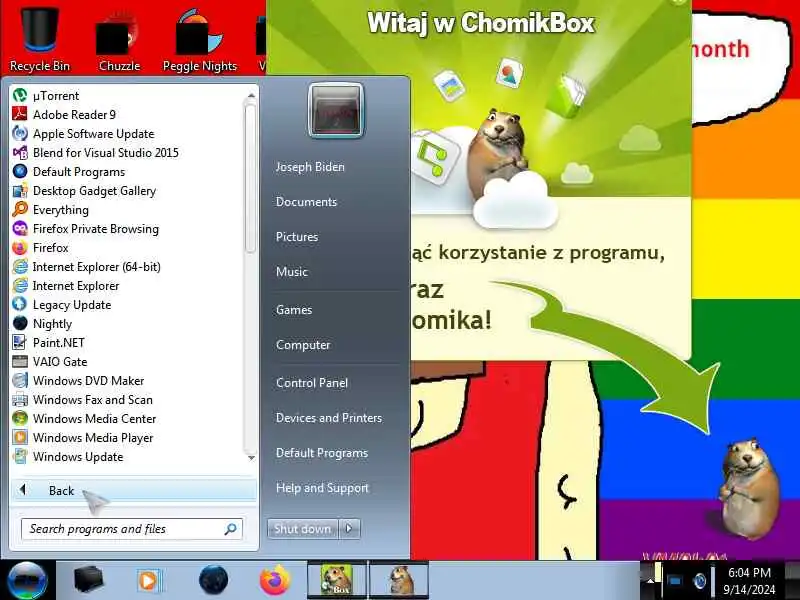Click the programs list scroll up arrow
Viewport: 800px width, 600px height.
(x=251, y=95)
